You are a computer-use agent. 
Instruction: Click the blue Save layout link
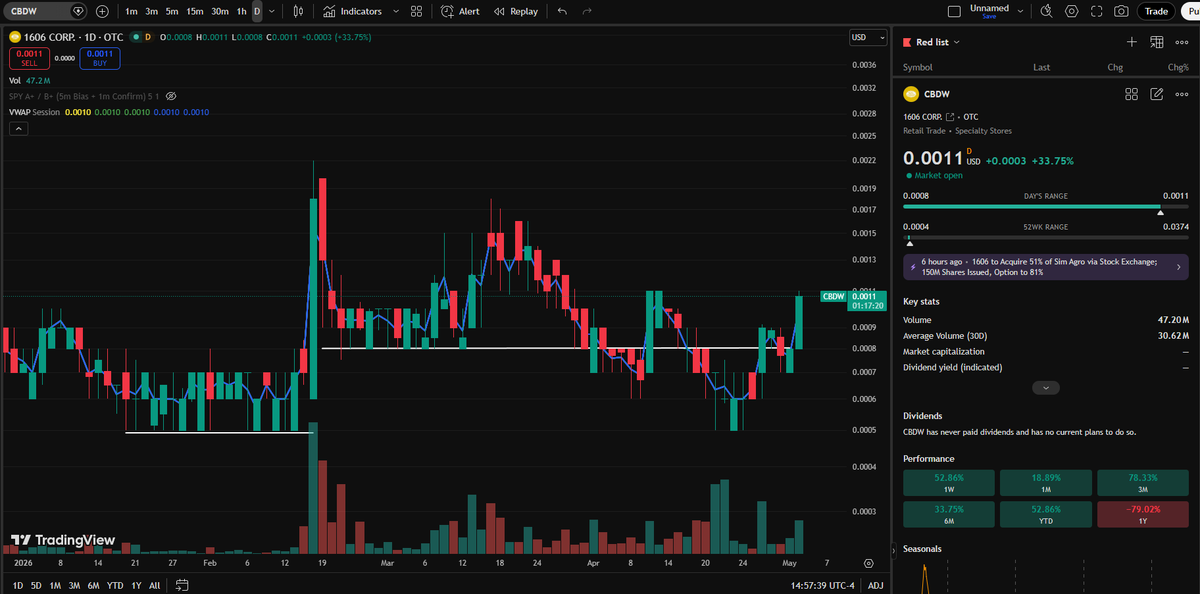pos(989,17)
